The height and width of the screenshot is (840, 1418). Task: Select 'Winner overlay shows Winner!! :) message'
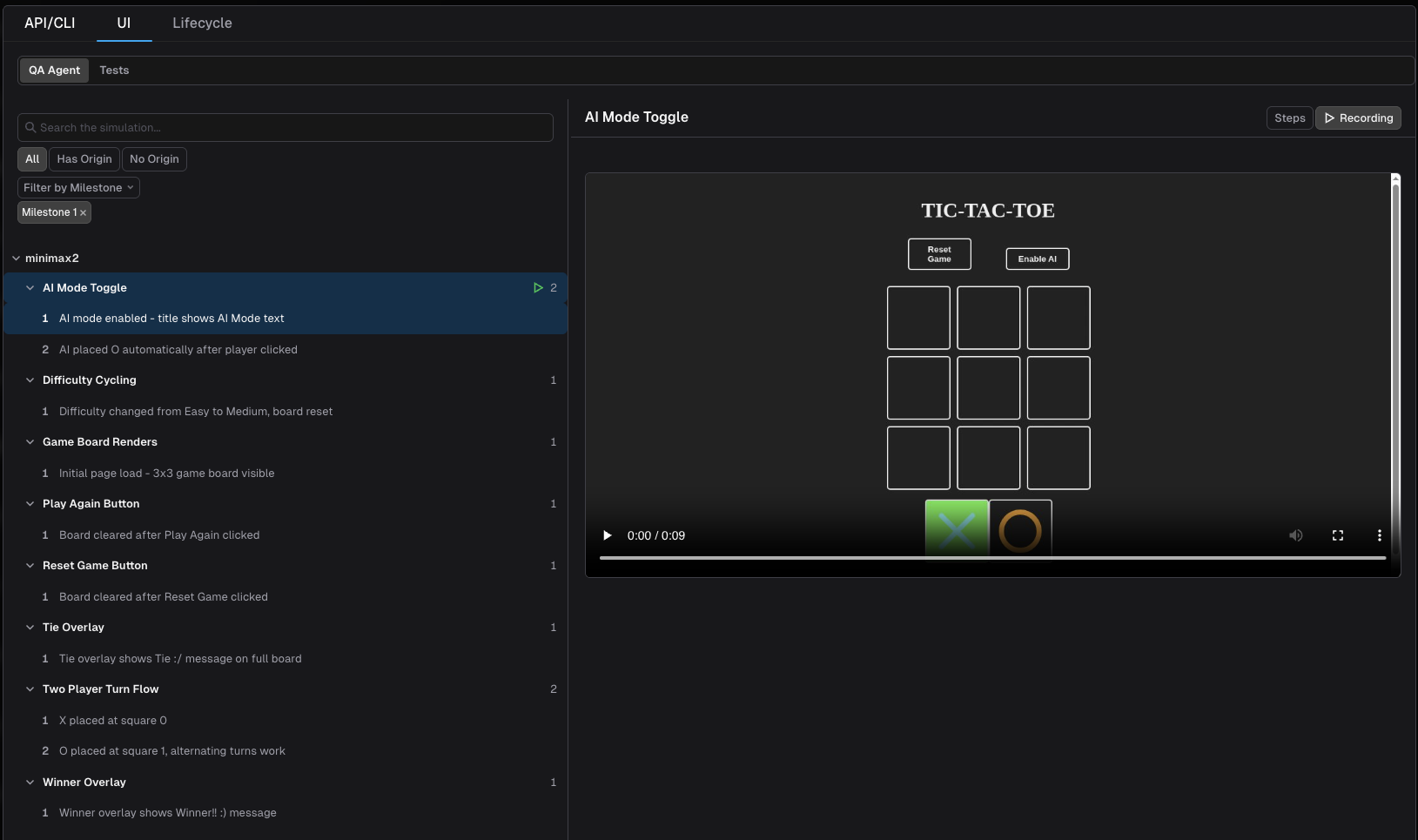point(286,813)
